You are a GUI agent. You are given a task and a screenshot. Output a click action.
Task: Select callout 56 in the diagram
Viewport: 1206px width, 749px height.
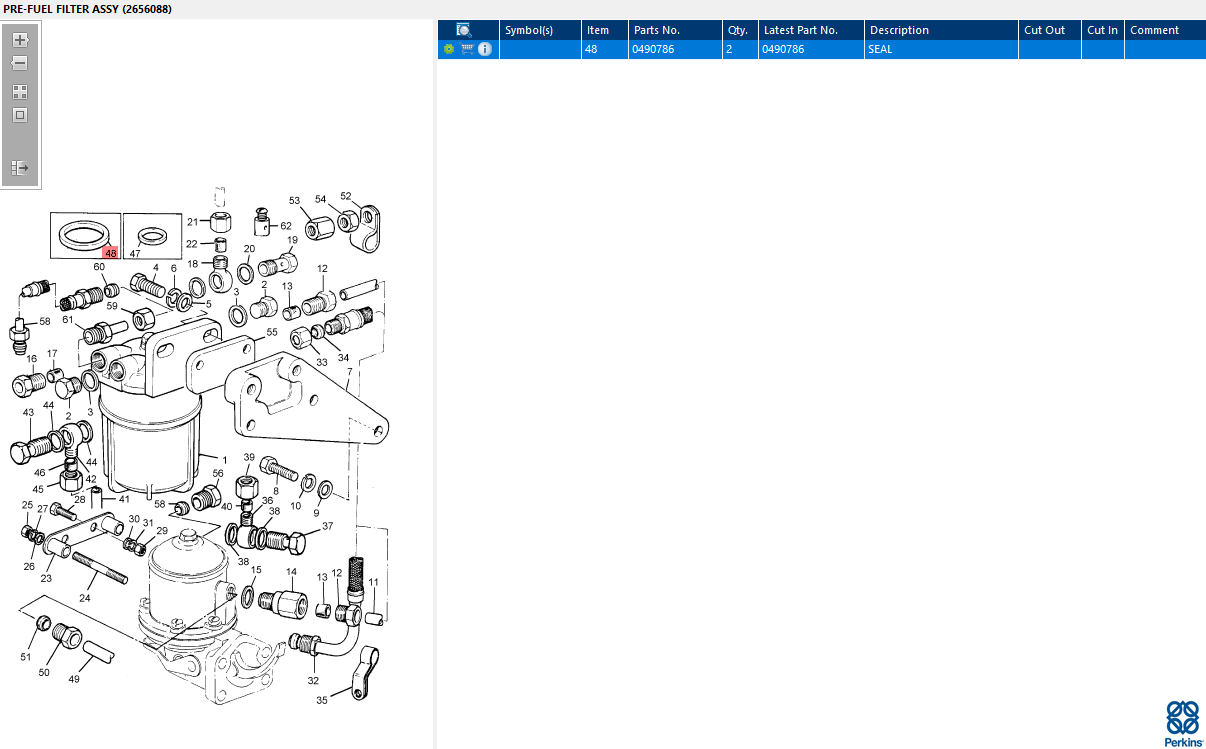coord(218,473)
